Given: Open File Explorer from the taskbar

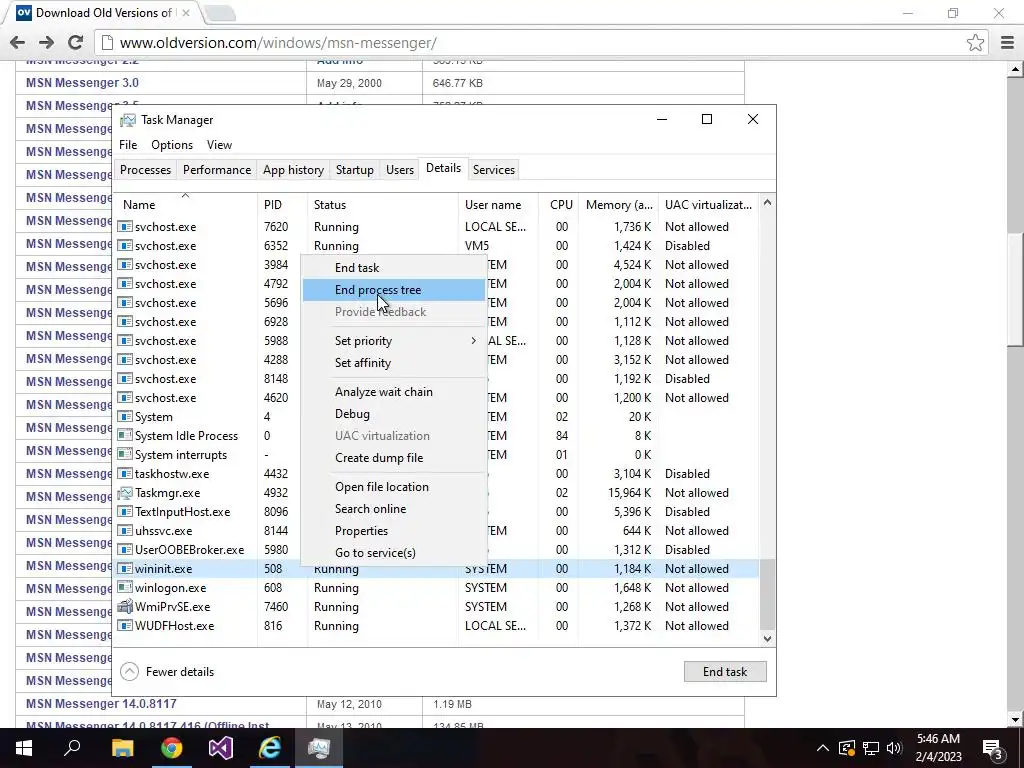Looking at the screenshot, I should click(x=122, y=748).
